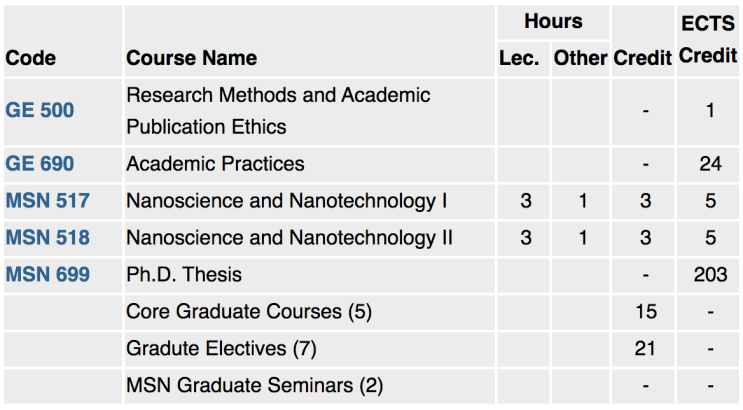743x410 pixels.
Task: Click the Gradute Electives (7) row
Action: (x=371, y=349)
